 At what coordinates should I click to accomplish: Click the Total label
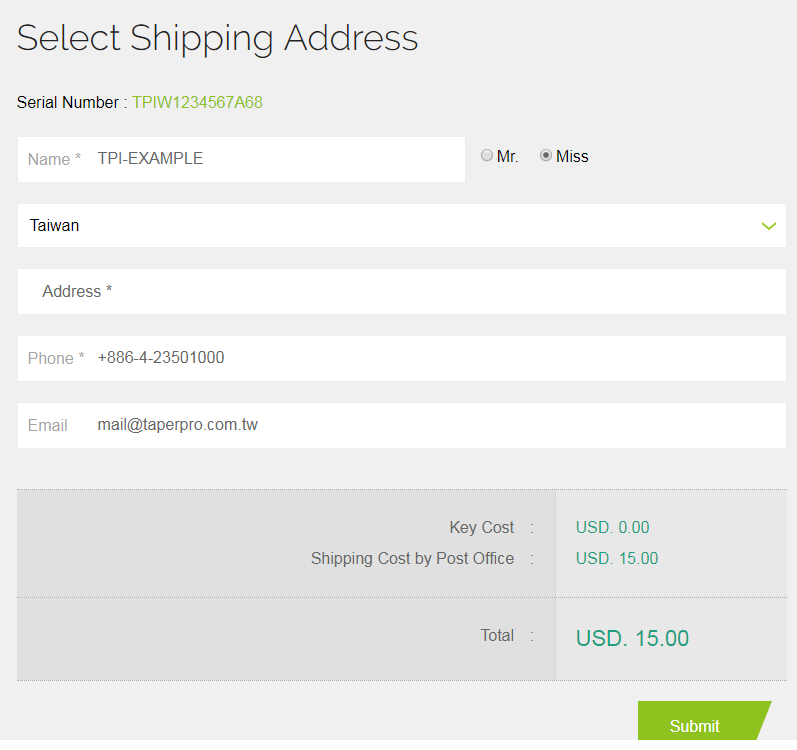[x=497, y=636]
